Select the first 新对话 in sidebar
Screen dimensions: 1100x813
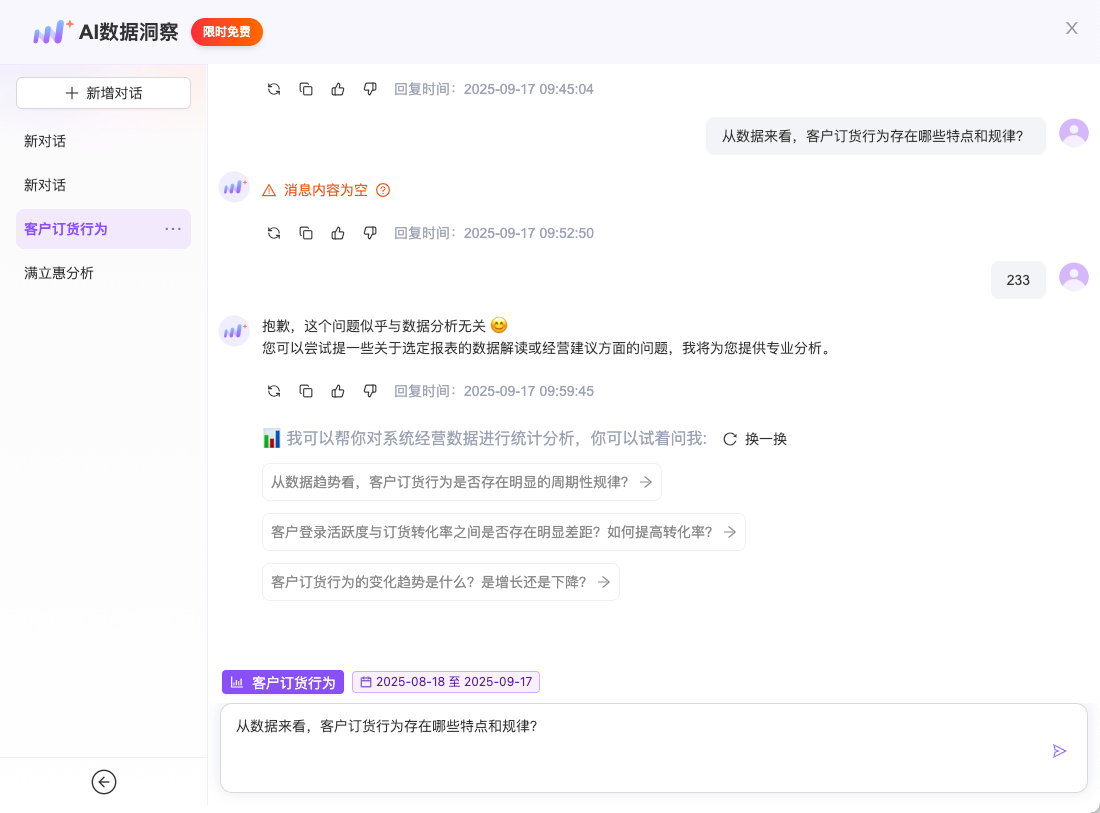[x=45, y=141]
